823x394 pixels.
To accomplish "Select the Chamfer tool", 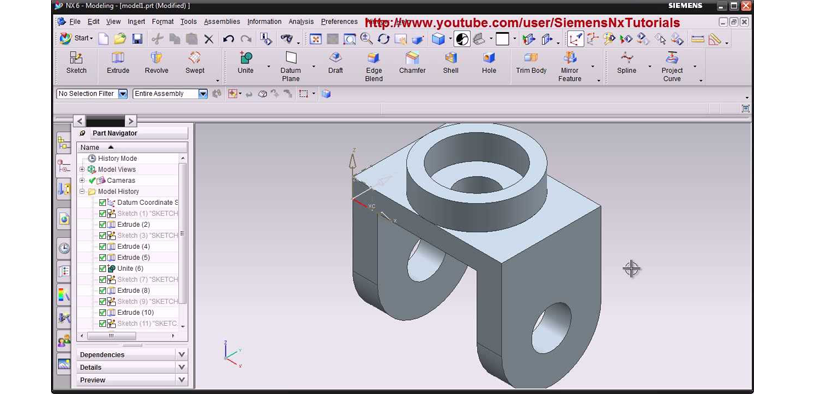I will pyautogui.click(x=412, y=63).
